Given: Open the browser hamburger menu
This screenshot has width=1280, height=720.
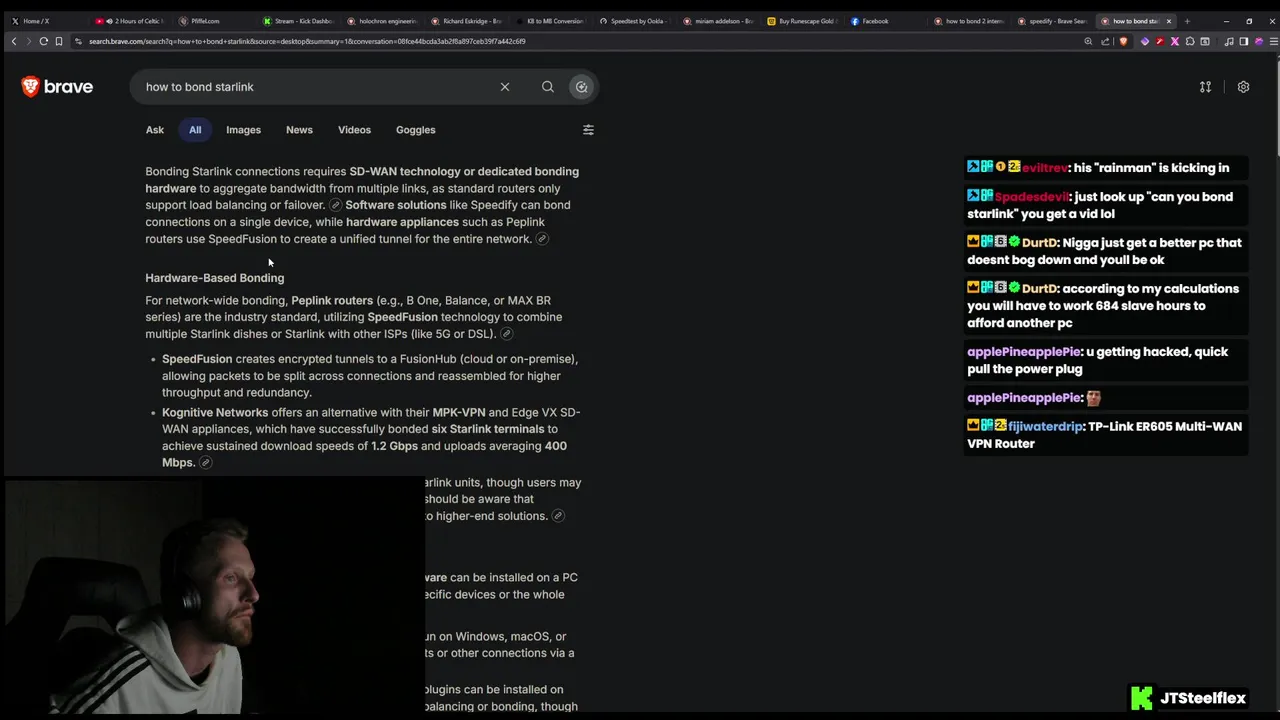Looking at the screenshot, I should pyautogui.click(x=1272, y=41).
